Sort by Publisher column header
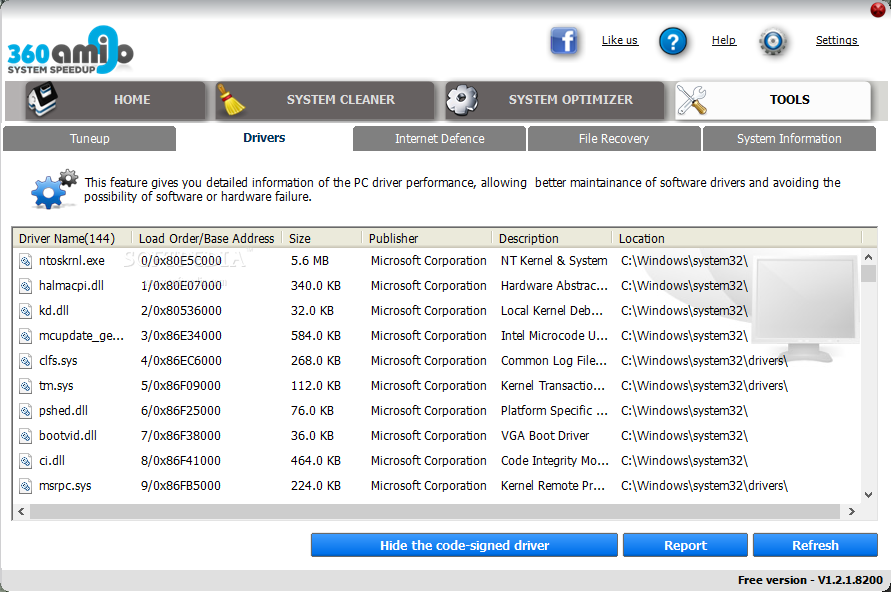Screen dimensions: 891x592 427,239
